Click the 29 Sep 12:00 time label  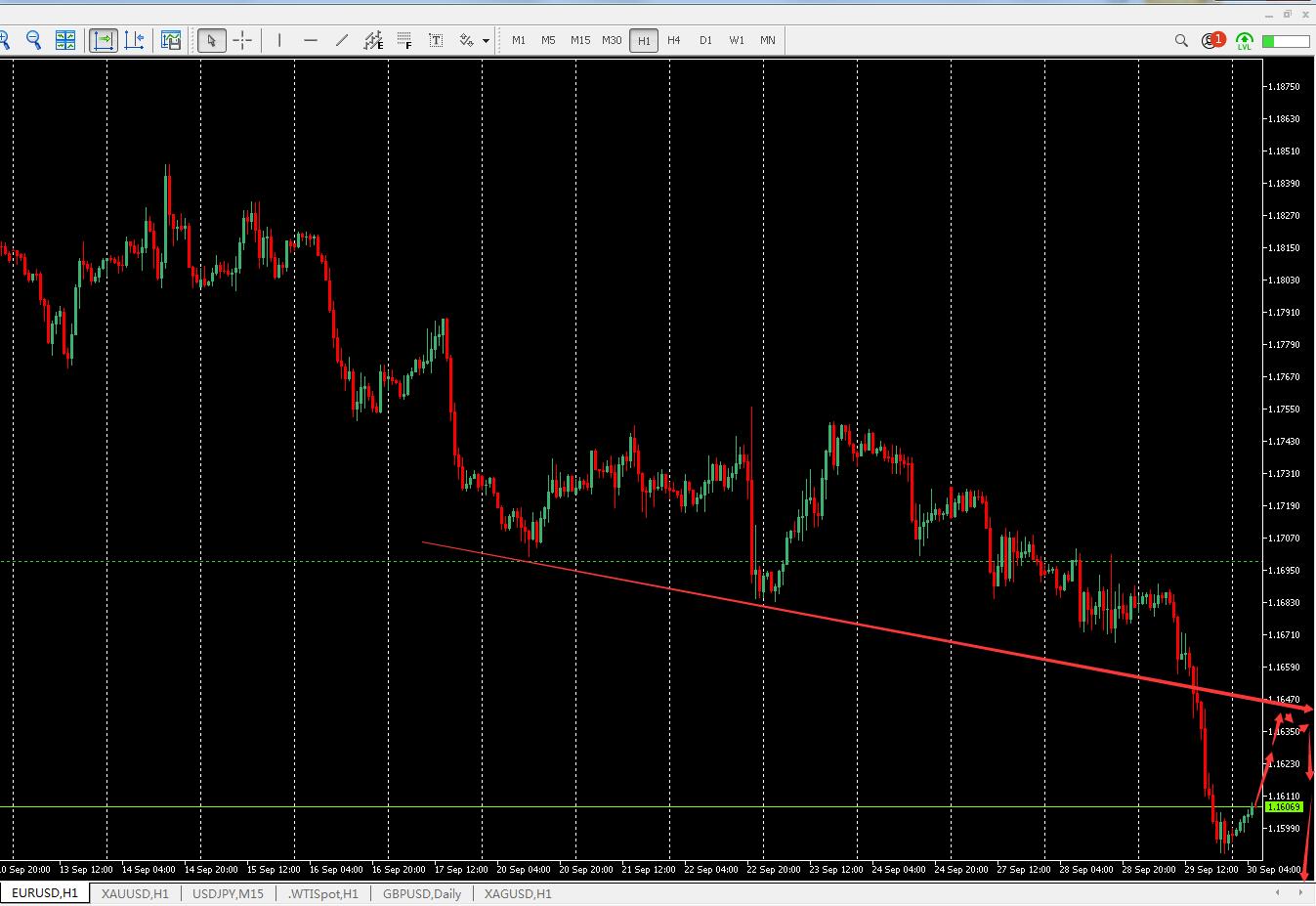pyautogui.click(x=1211, y=869)
